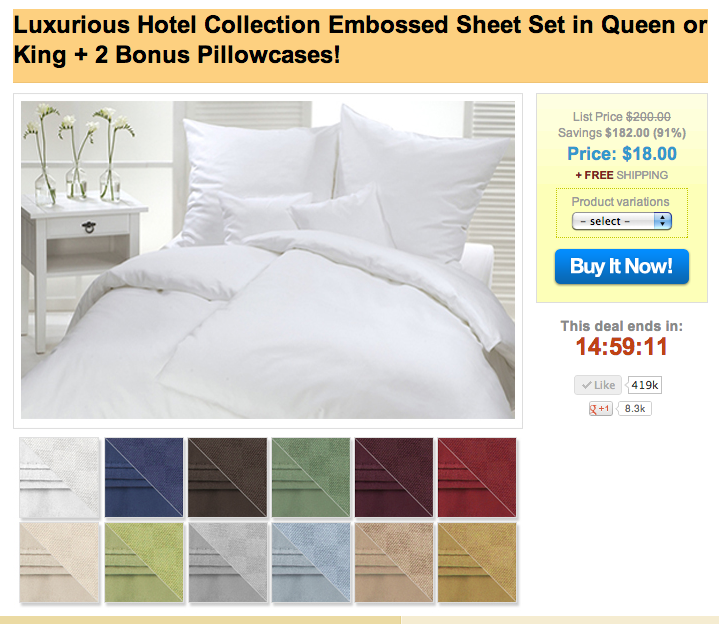The width and height of the screenshot is (719, 624).
Task: Click the main white bedding product image
Action: coord(268,260)
